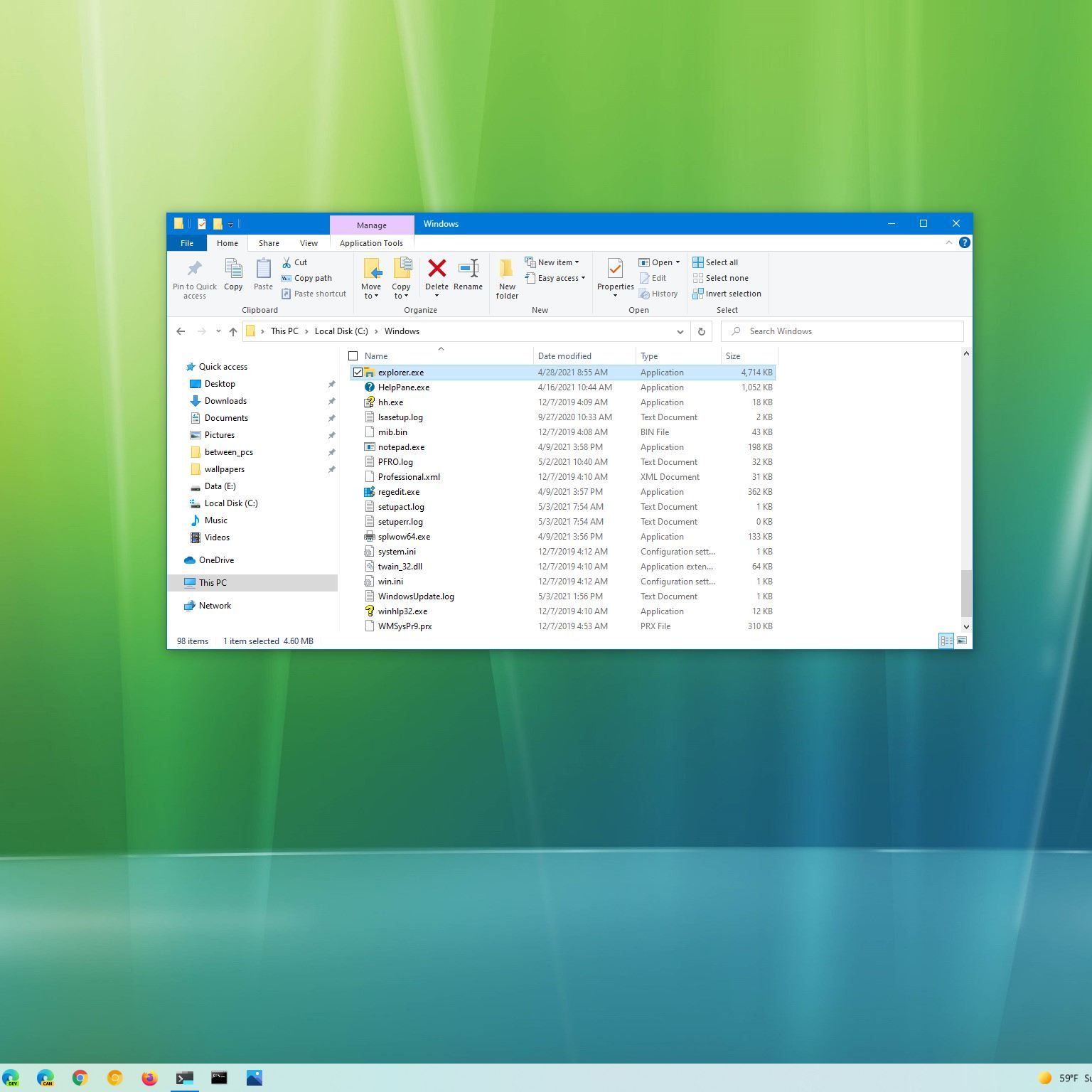Expand the address bar history dropdown
1092x1092 pixels.
680,331
